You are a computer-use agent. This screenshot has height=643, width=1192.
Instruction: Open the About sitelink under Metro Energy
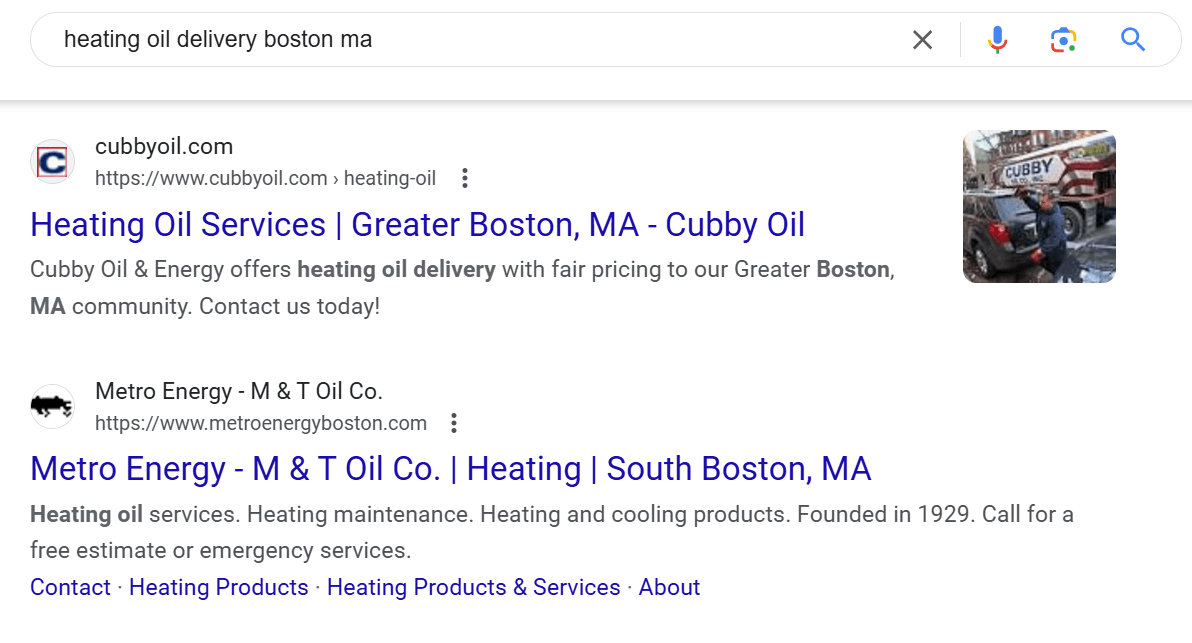[669, 587]
